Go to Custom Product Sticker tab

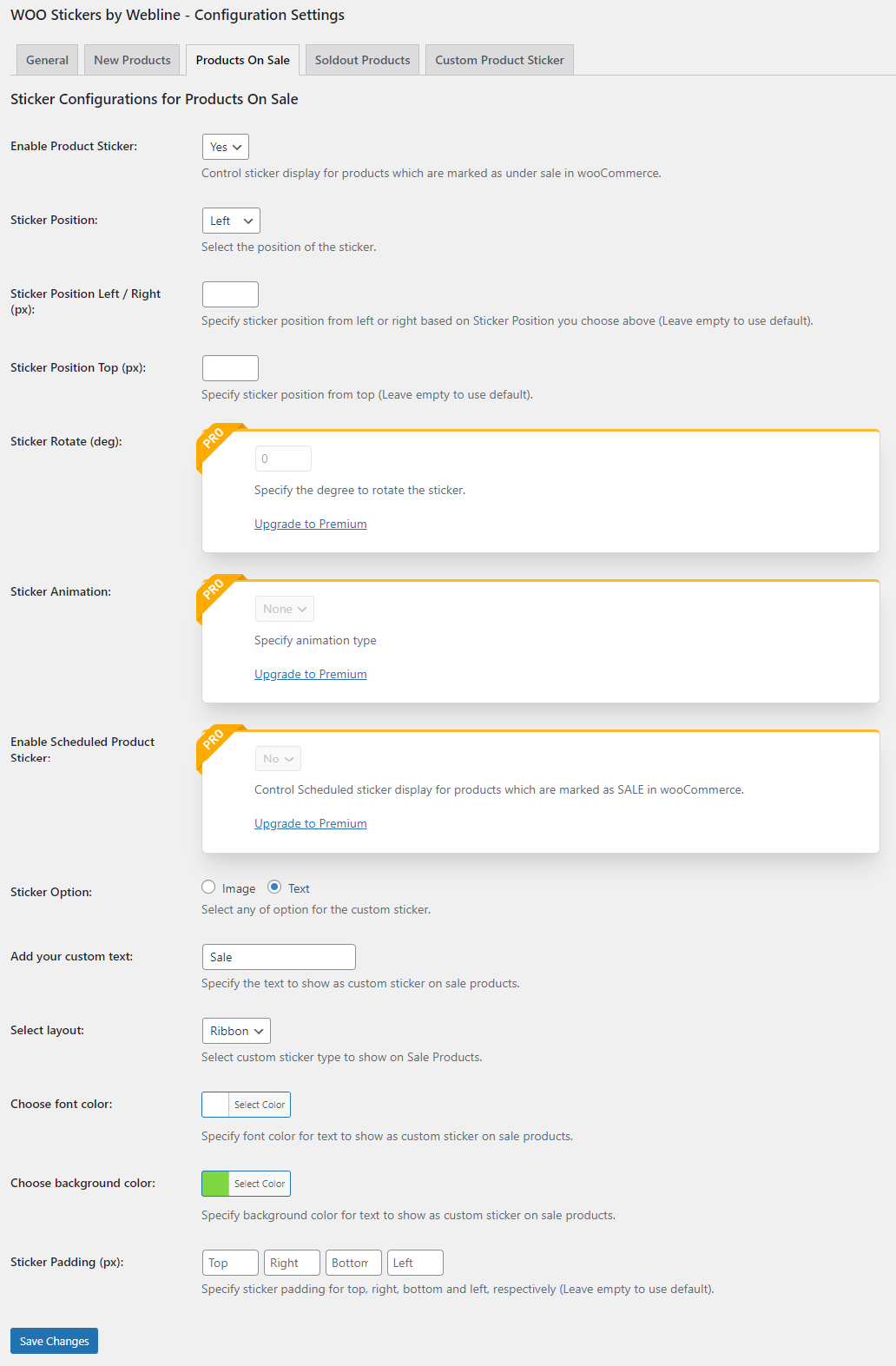click(499, 60)
